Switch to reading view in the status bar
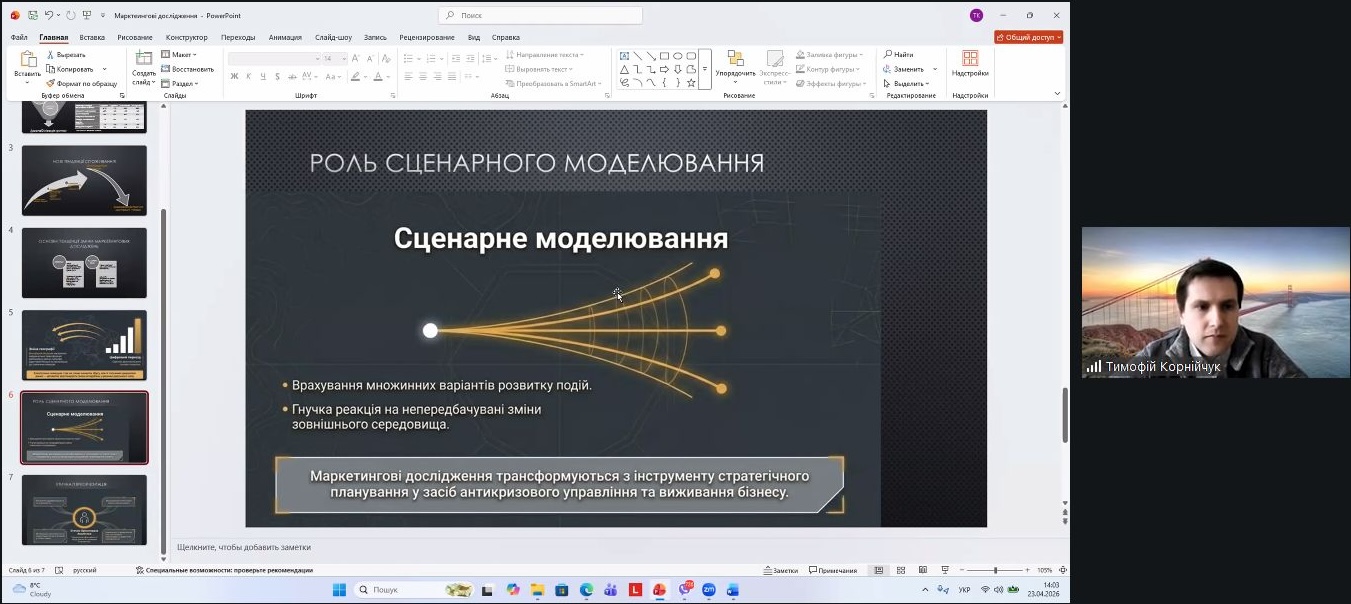Image resolution: width=1351 pixels, height=604 pixels. point(922,570)
